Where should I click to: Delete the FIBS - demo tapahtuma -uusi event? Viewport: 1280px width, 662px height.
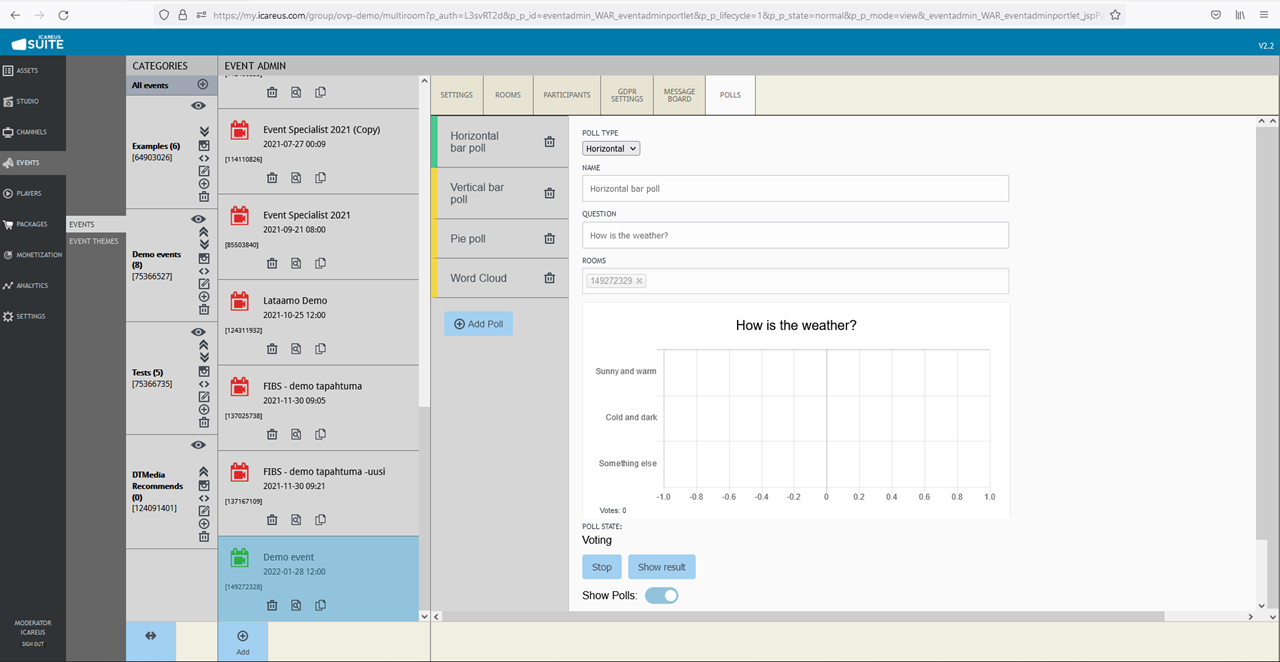coord(272,520)
